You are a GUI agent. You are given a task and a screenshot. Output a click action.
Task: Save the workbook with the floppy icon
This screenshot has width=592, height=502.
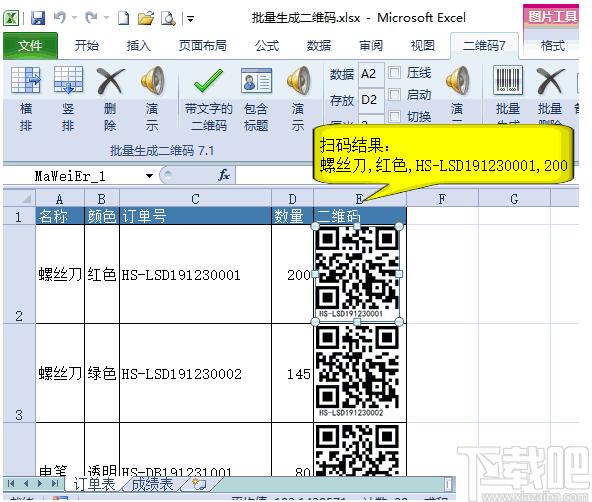37,18
